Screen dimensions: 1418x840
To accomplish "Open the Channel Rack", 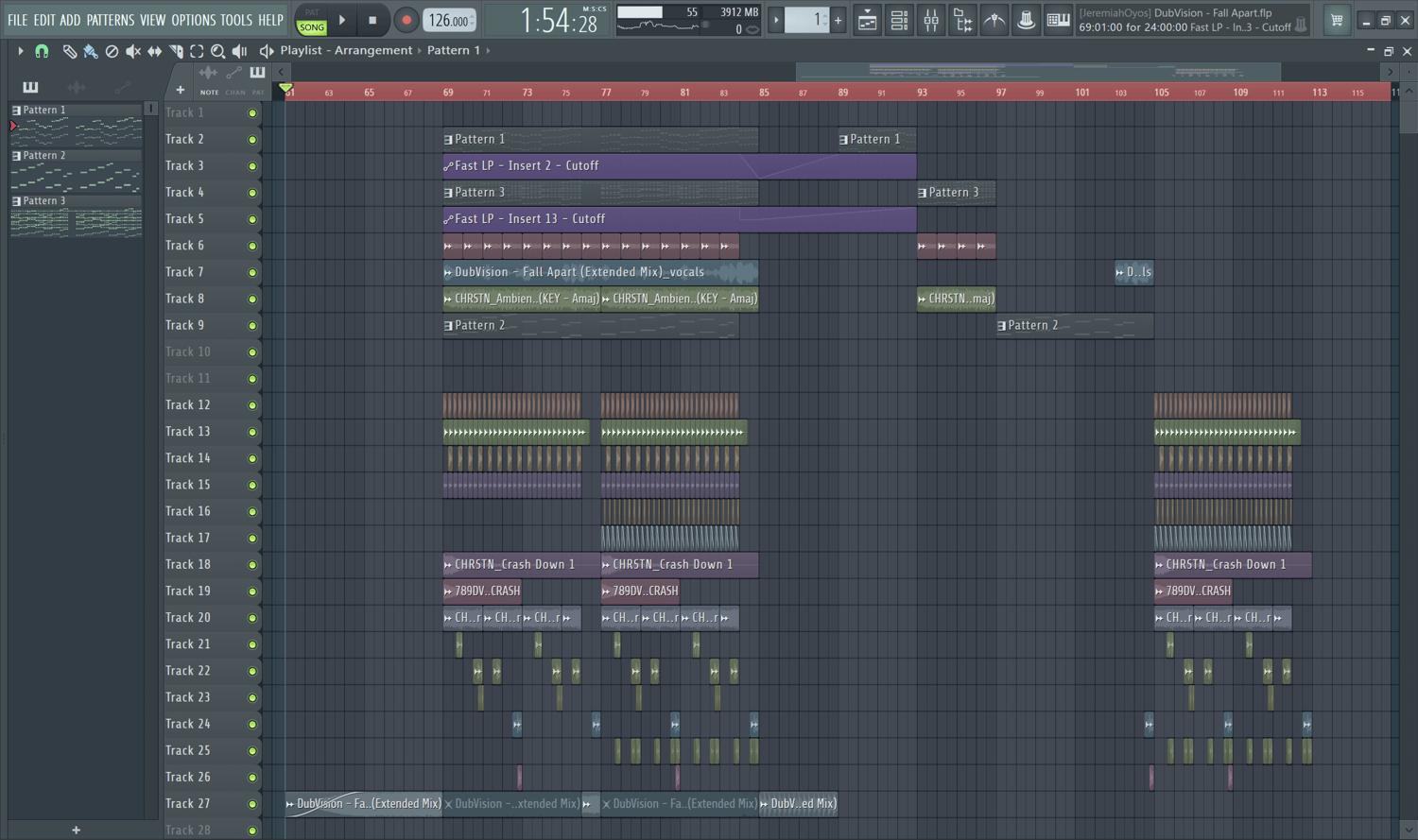I will click(x=899, y=20).
